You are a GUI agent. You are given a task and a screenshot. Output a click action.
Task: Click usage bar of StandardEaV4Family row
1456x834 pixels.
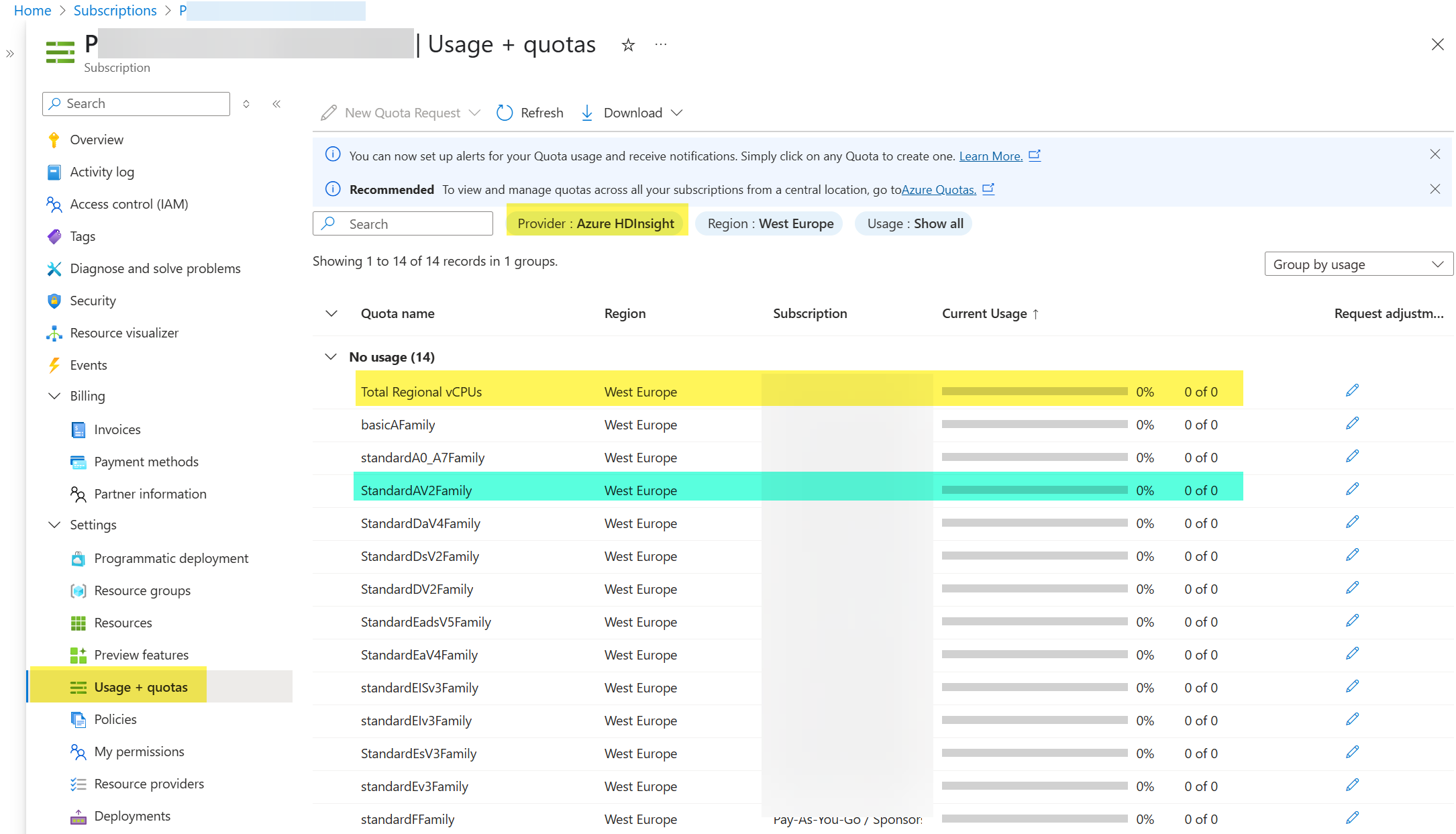click(1035, 654)
